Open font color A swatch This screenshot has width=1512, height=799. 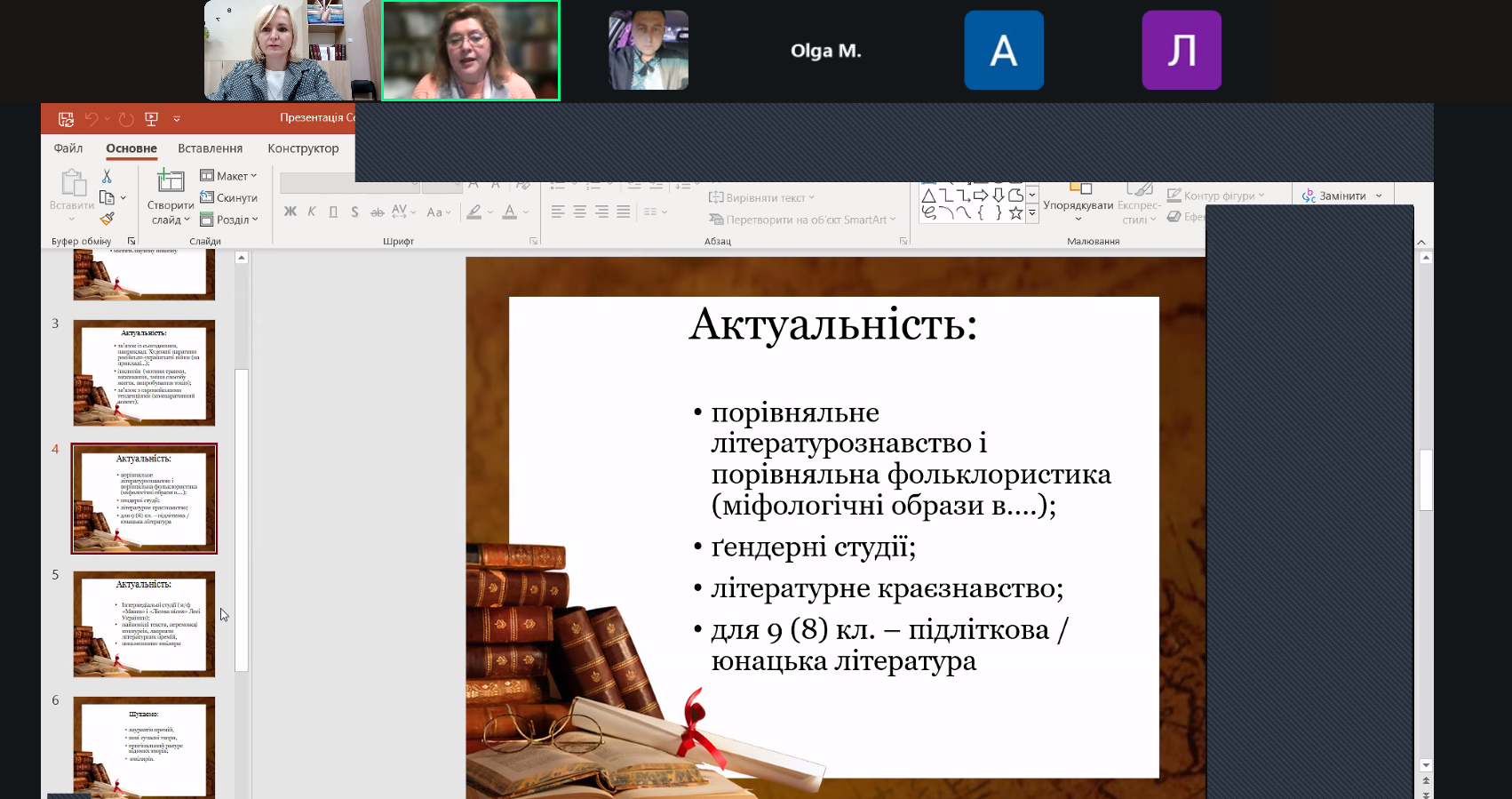pos(509,212)
